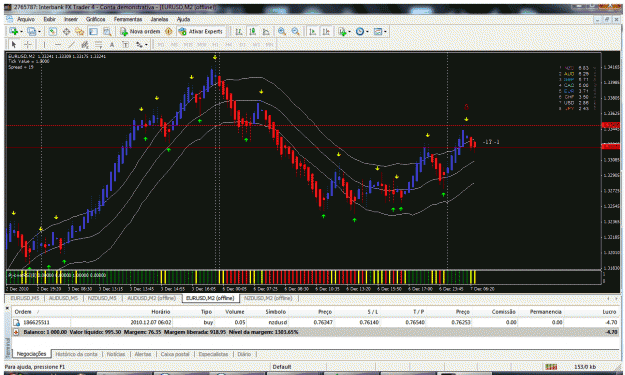Switch to Bar Chart display
Image resolution: width=625 pixels, height=375 pixels.
tap(239, 31)
